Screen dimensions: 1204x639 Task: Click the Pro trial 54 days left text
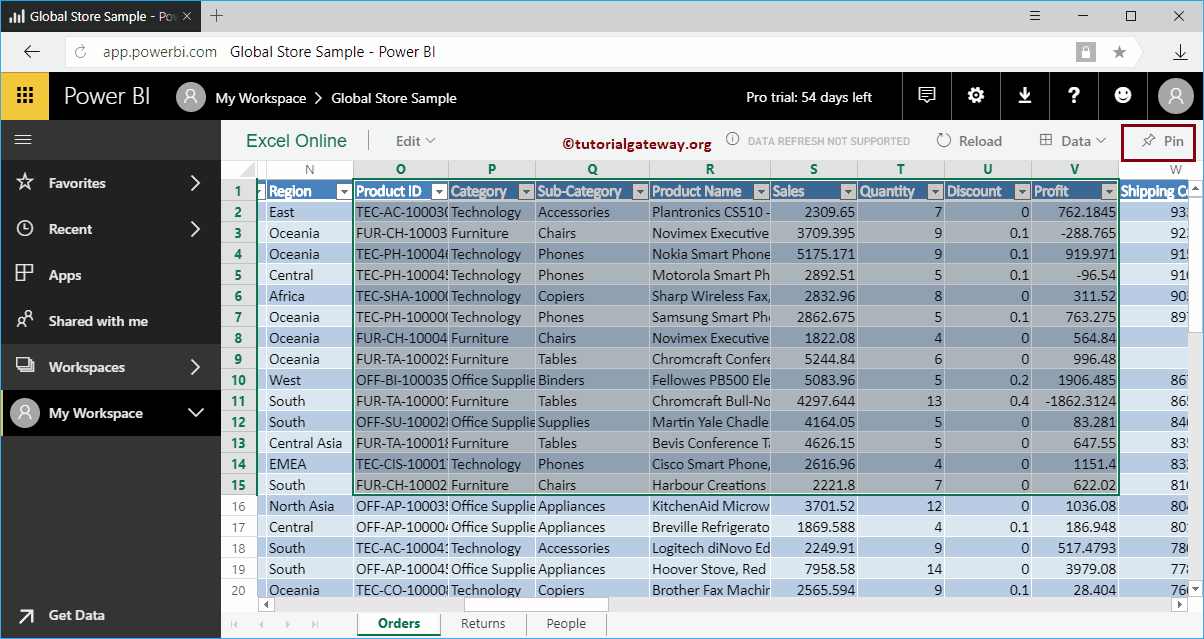[x=809, y=97]
